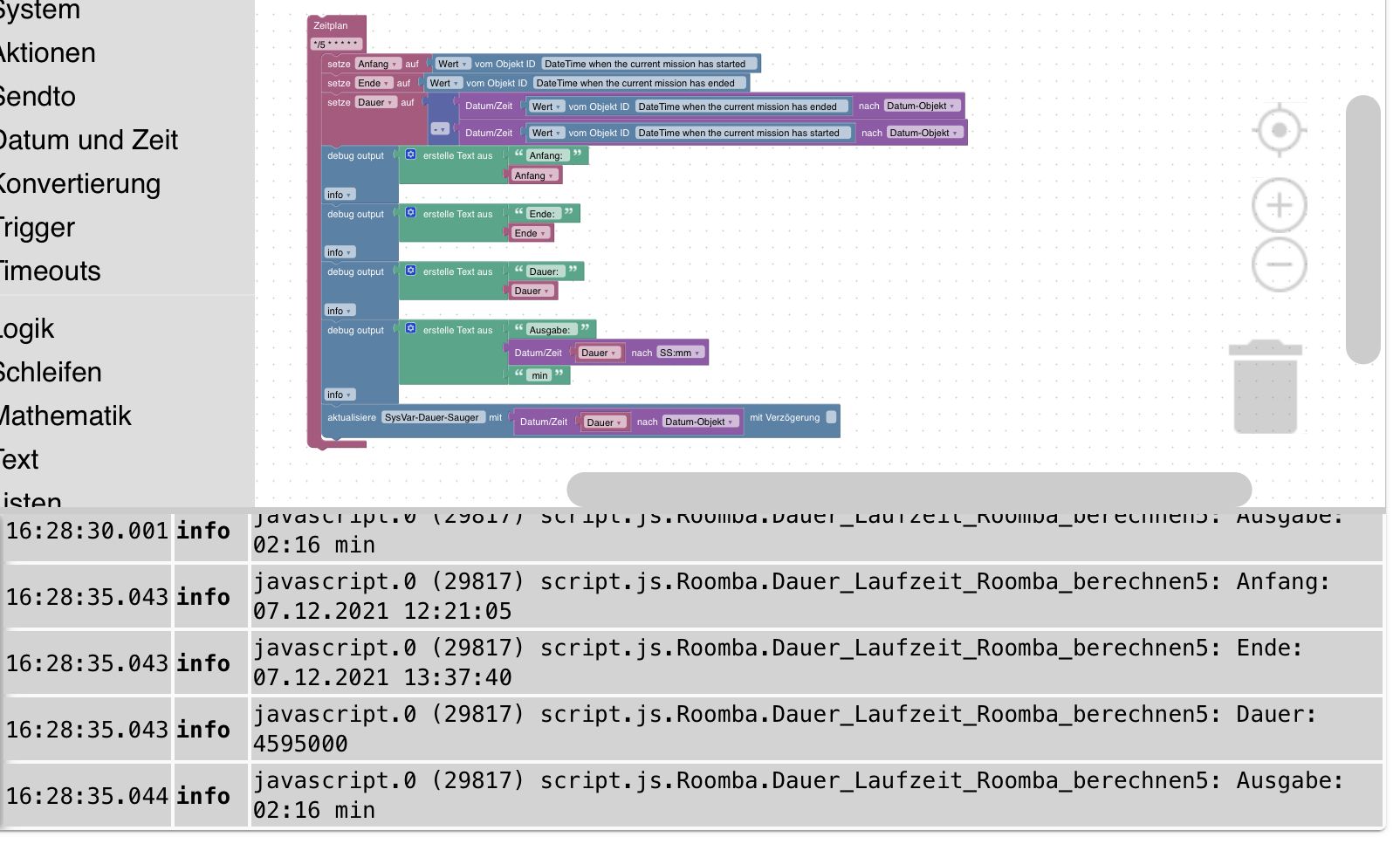Screen dimensions: 1400x844
Task: Open 'Dauer' variable dropdown before 'nach SS:mm'
Action: point(599,353)
